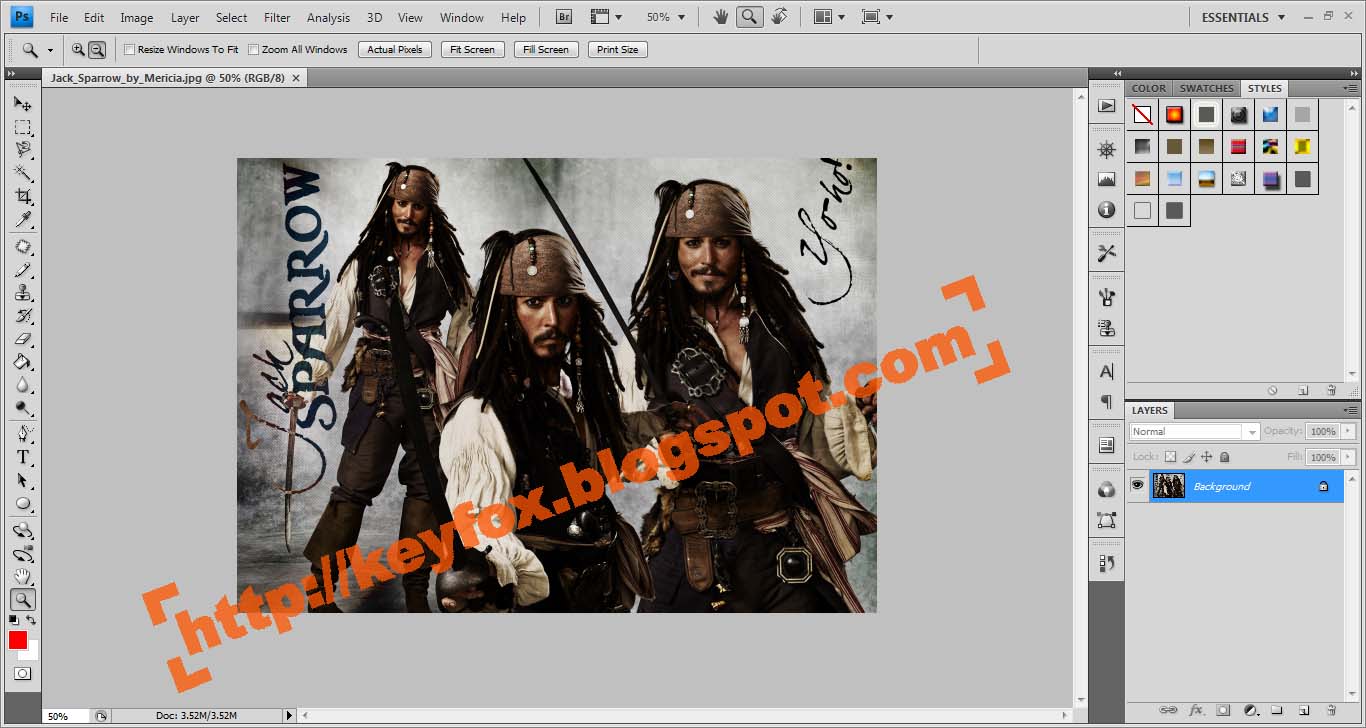Select the Lasso tool
Image resolution: width=1366 pixels, height=728 pixels.
pyautogui.click(x=22, y=150)
